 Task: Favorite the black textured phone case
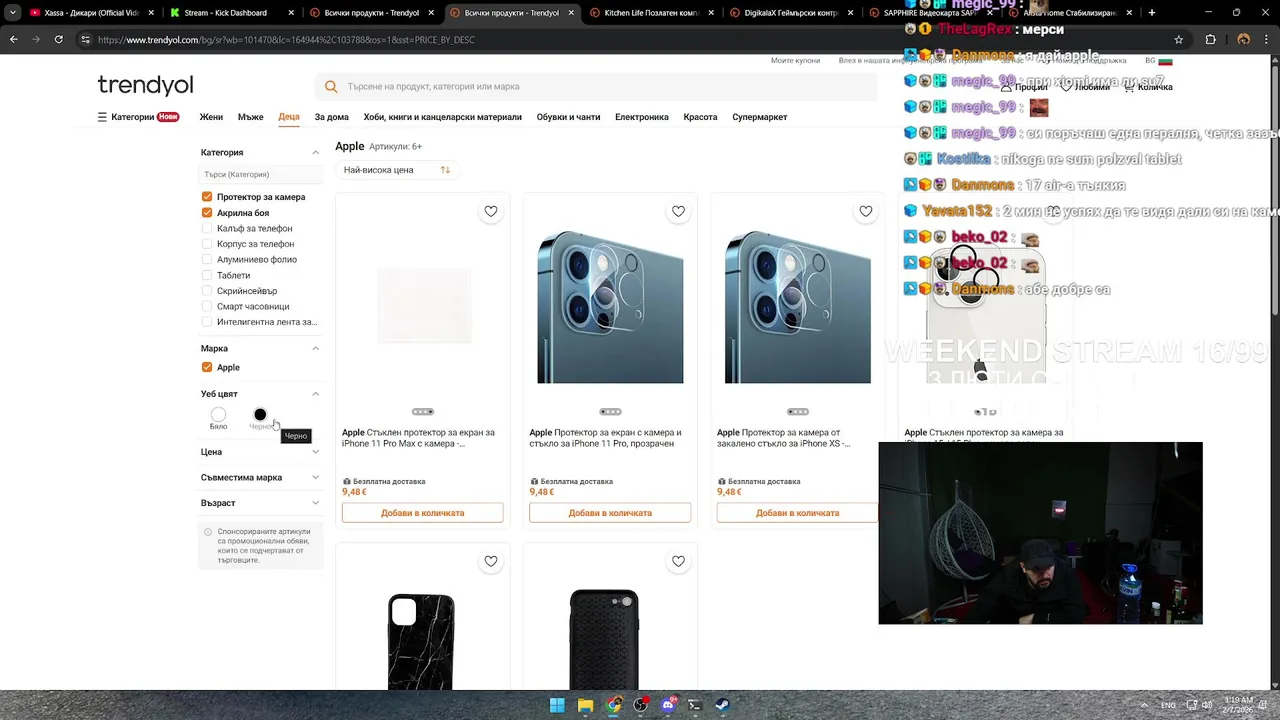[678, 561]
